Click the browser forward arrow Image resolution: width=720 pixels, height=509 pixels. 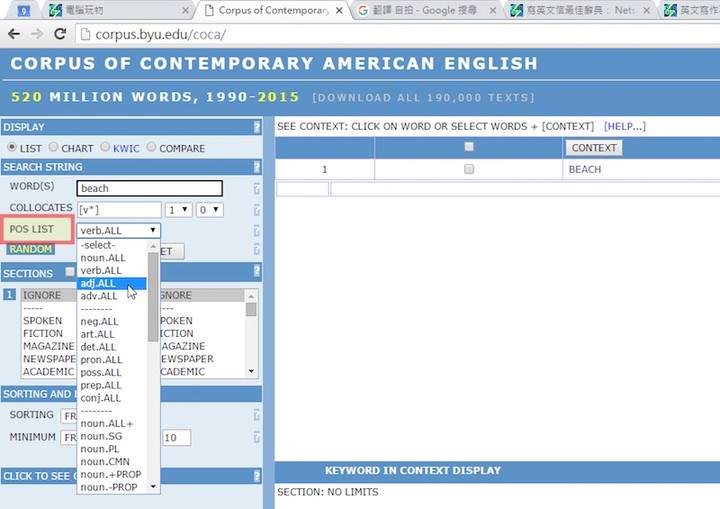[37, 34]
